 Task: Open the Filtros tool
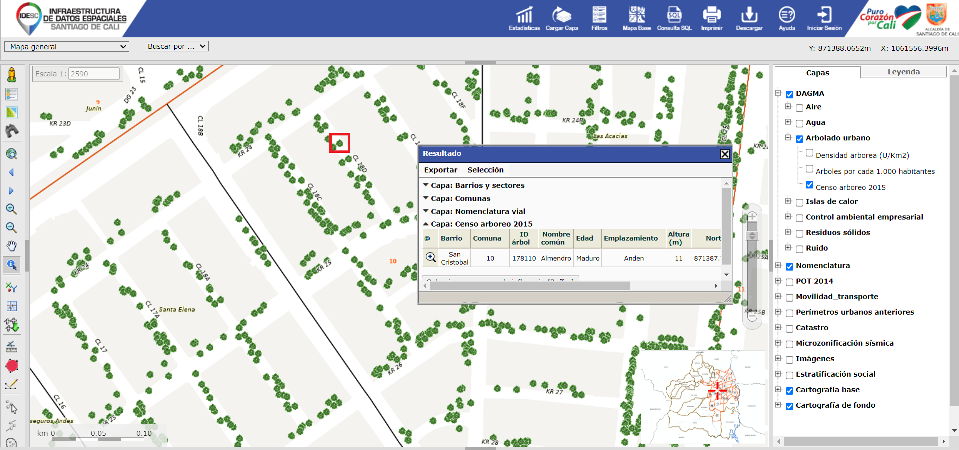[x=599, y=17]
